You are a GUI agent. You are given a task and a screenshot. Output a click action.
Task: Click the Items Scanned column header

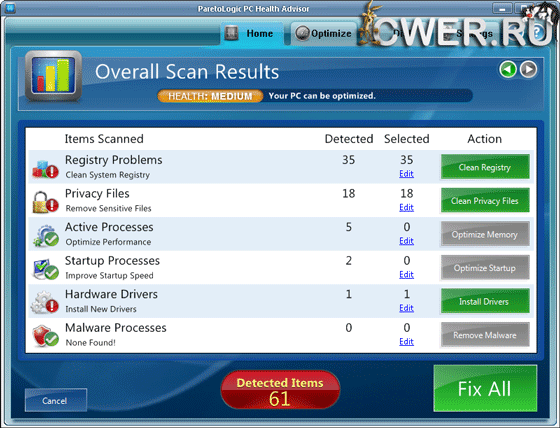104,139
